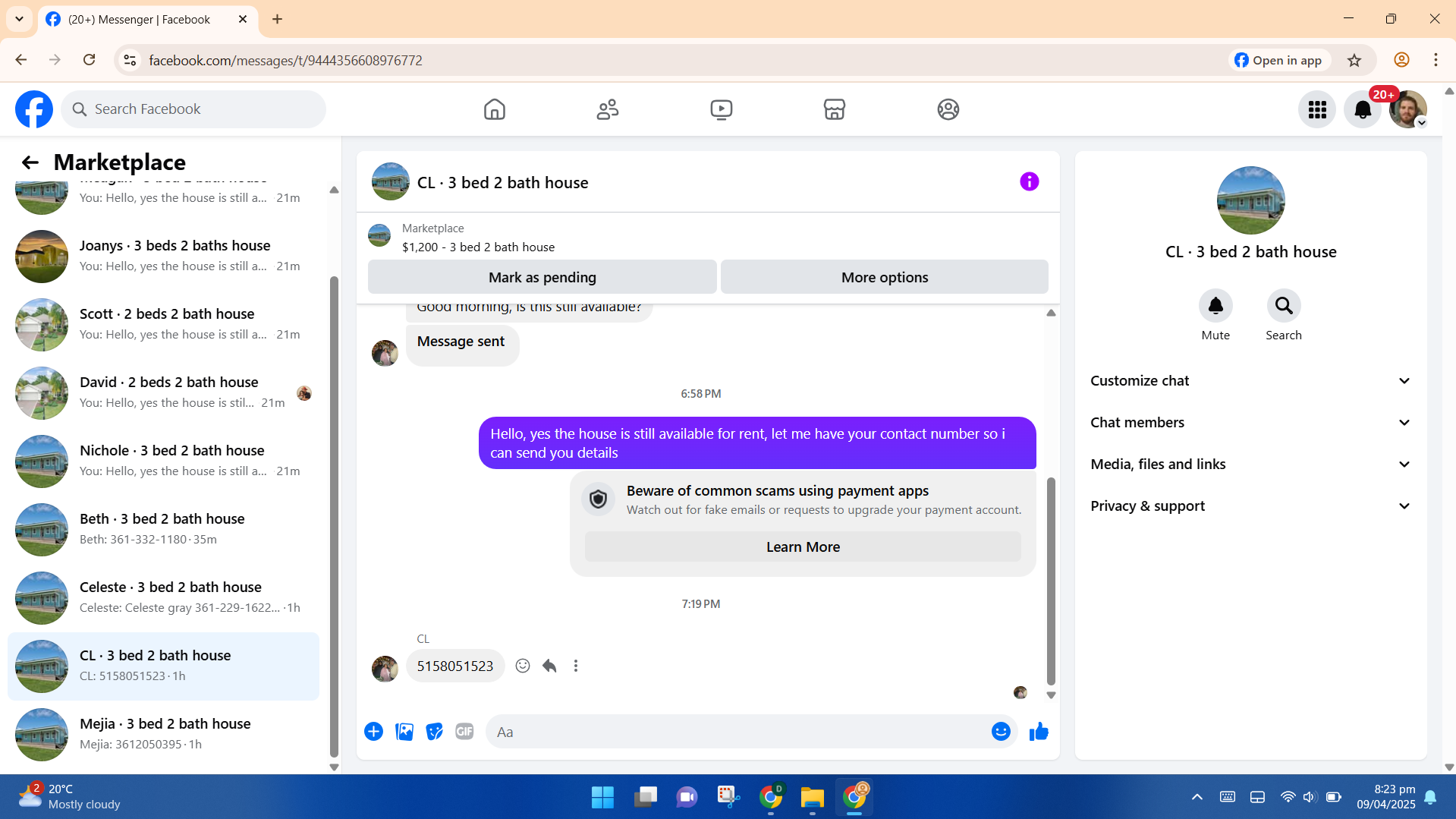This screenshot has height=819, width=1456.
Task: Open the account profile picture menu
Action: [1408, 110]
